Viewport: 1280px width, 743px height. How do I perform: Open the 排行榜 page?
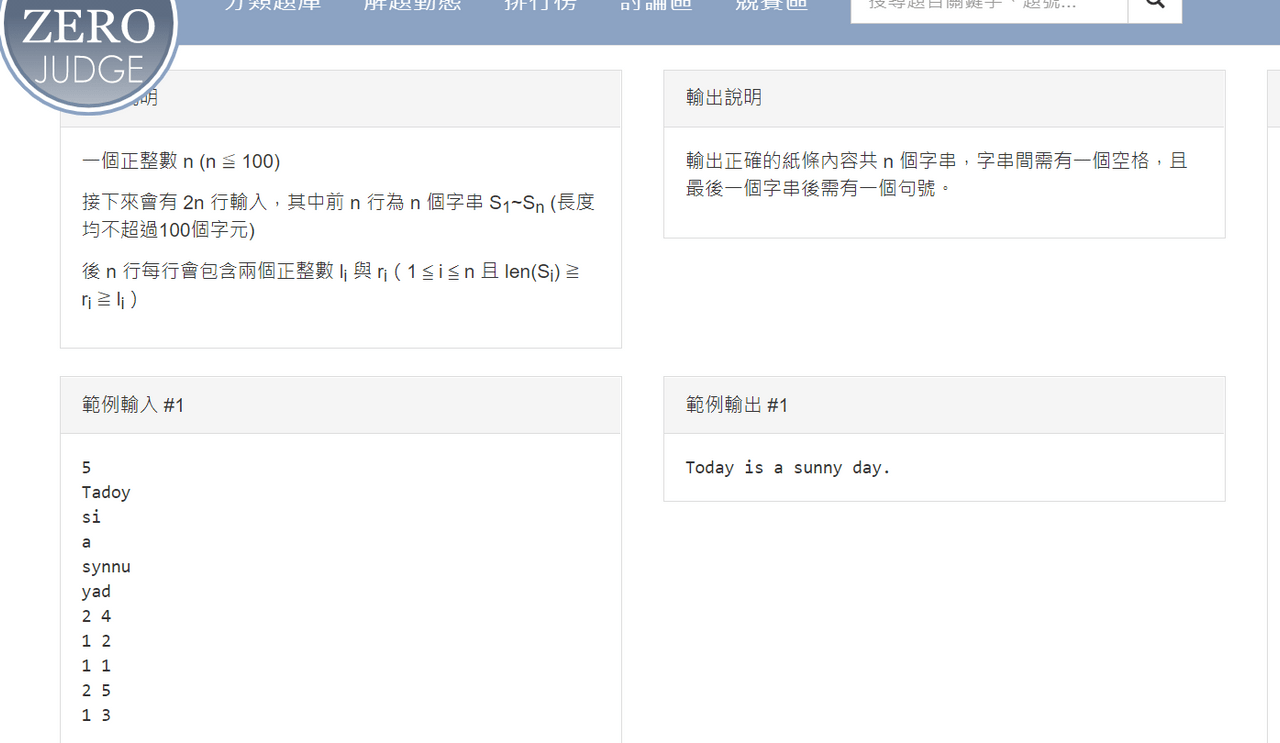pos(540,6)
